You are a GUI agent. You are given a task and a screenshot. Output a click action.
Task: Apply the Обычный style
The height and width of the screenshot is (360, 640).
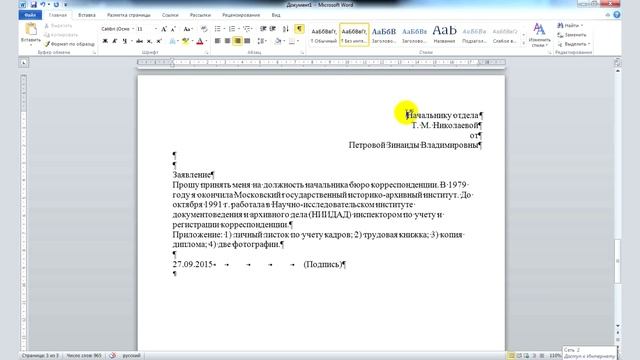[x=323, y=35]
